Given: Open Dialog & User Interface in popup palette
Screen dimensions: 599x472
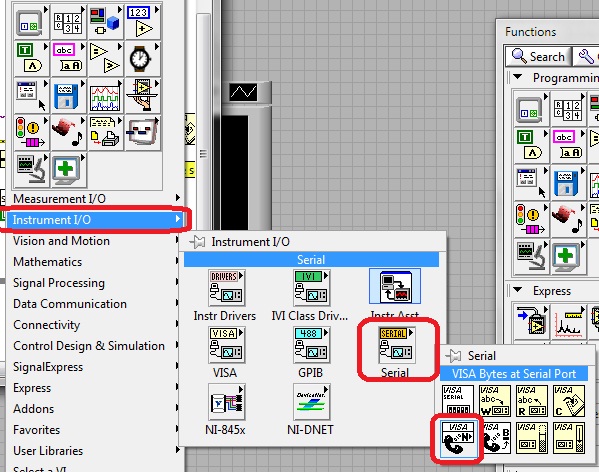Looking at the screenshot, I should pos(31,95).
